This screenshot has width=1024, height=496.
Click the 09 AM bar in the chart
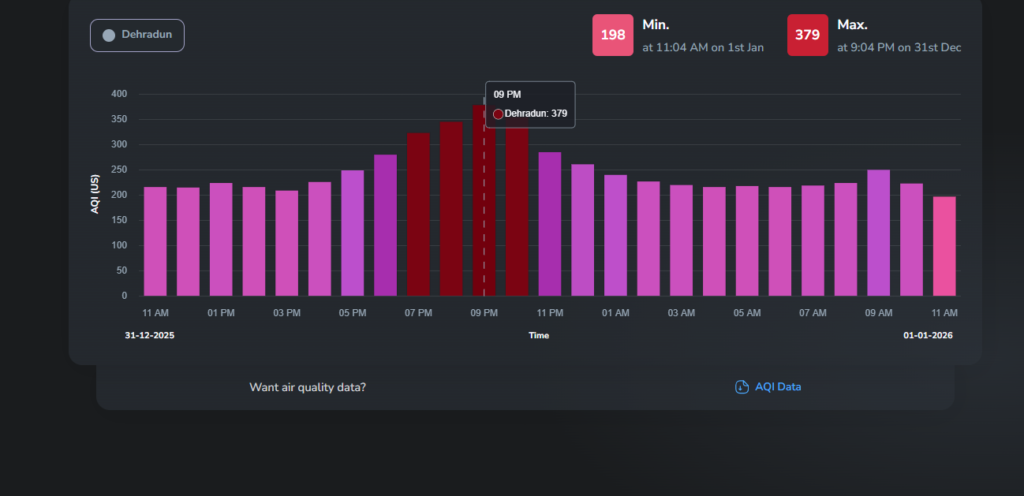pos(878,233)
